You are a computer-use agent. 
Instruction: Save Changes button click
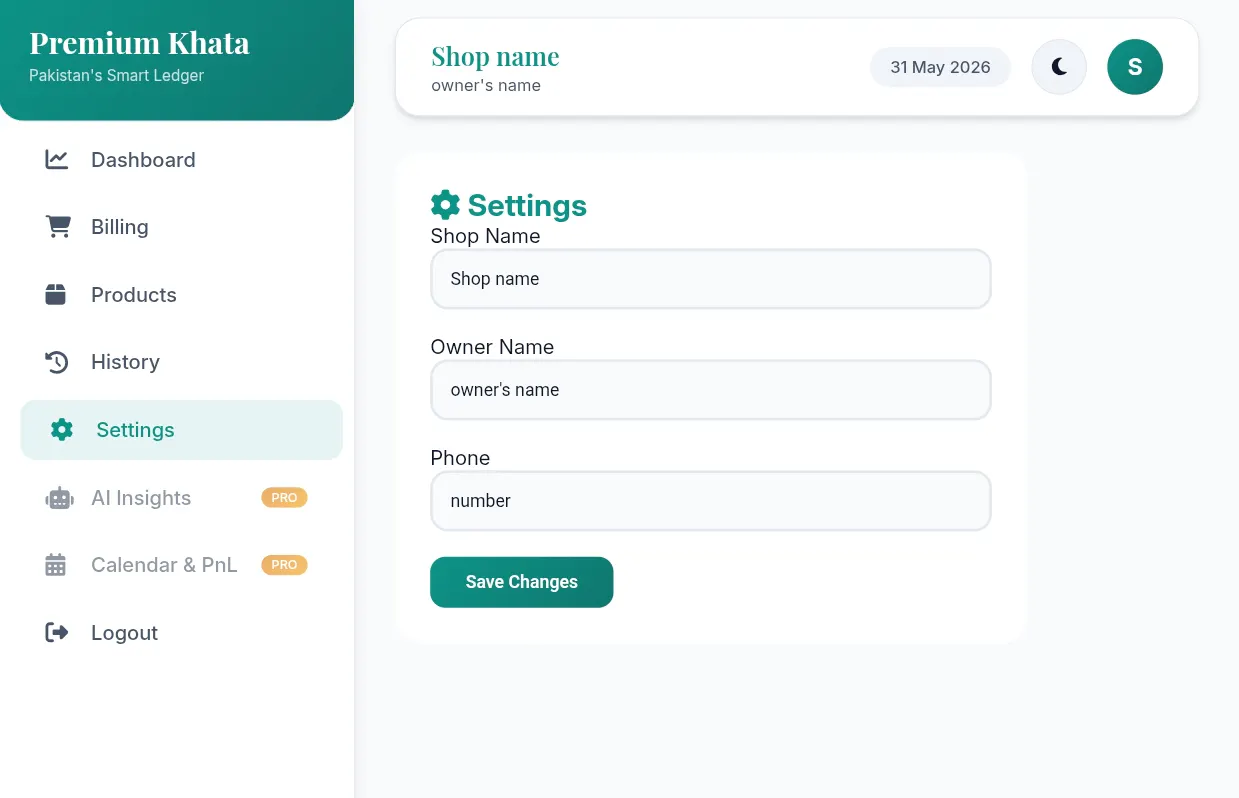(x=521, y=582)
